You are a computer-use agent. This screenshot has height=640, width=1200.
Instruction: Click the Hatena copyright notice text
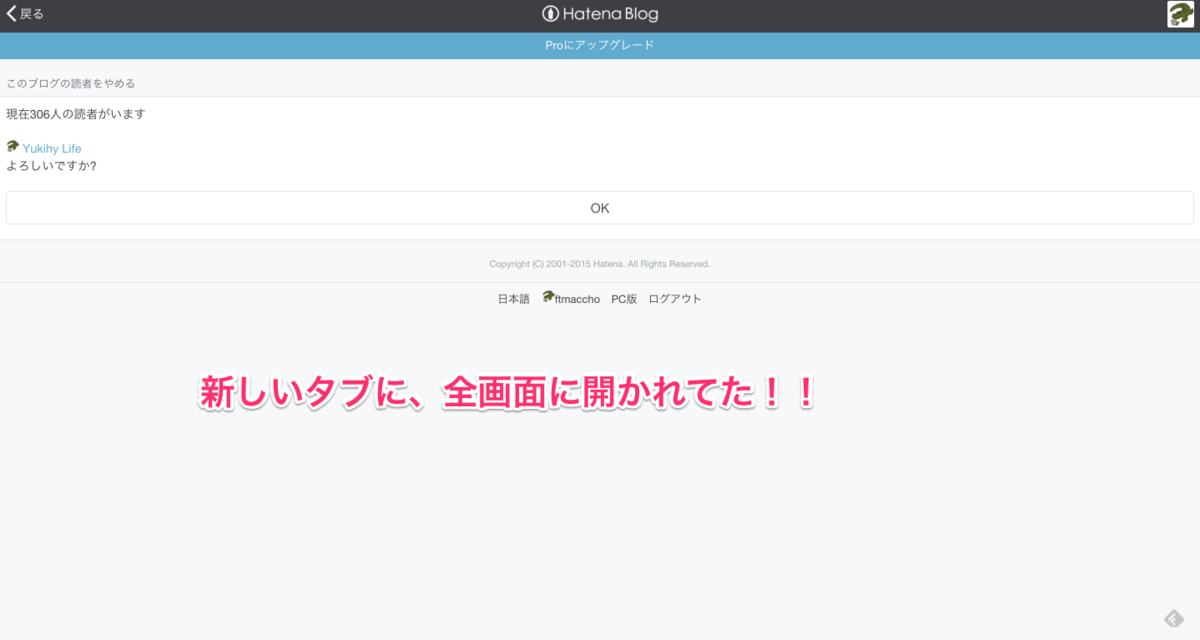point(599,263)
